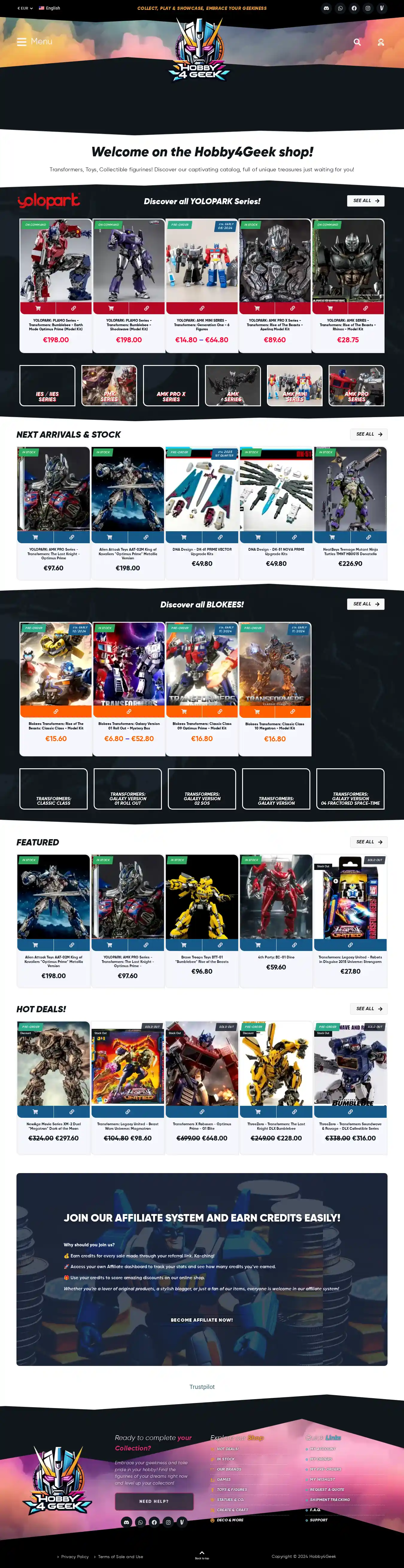The image size is (404, 1568).
Task: Open the search icon in header
Action: [357, 42]
